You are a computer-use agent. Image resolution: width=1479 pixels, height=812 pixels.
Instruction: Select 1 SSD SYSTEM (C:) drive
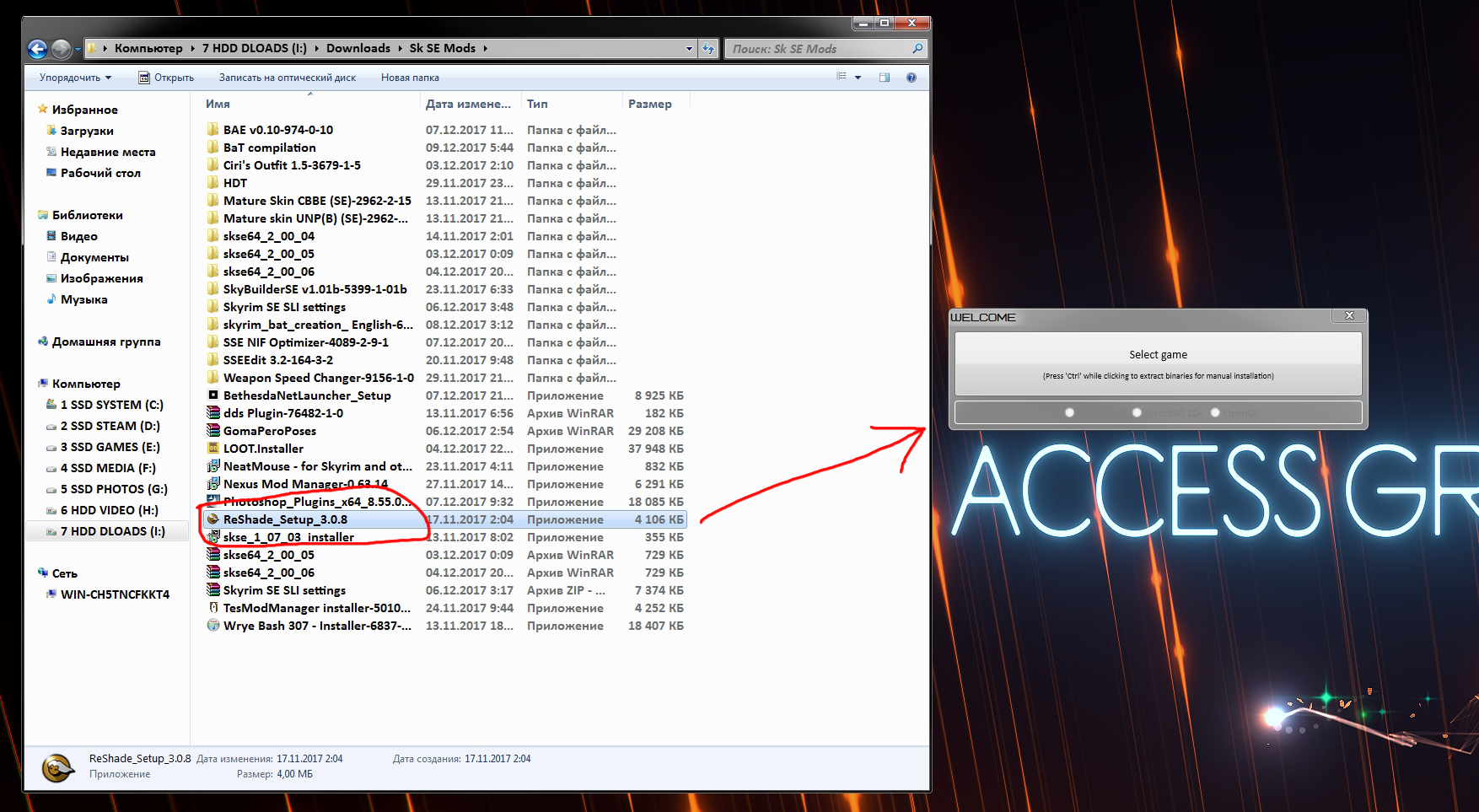tap(112, 405)
